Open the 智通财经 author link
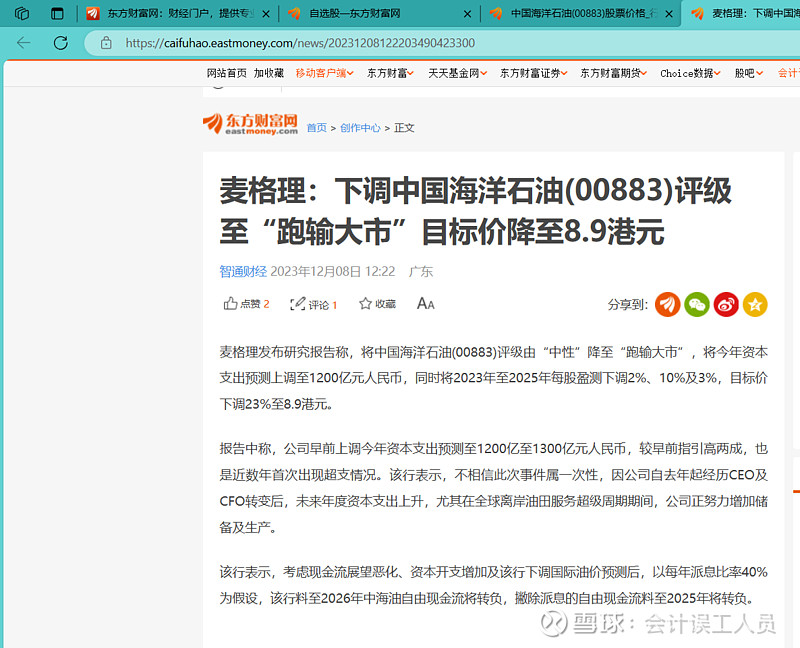 [x=243, y=271]
